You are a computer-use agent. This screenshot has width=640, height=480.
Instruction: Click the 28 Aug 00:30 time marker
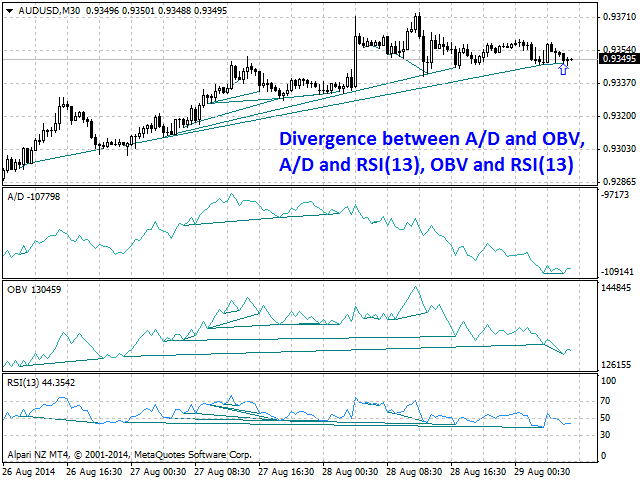tap(350, 472)
